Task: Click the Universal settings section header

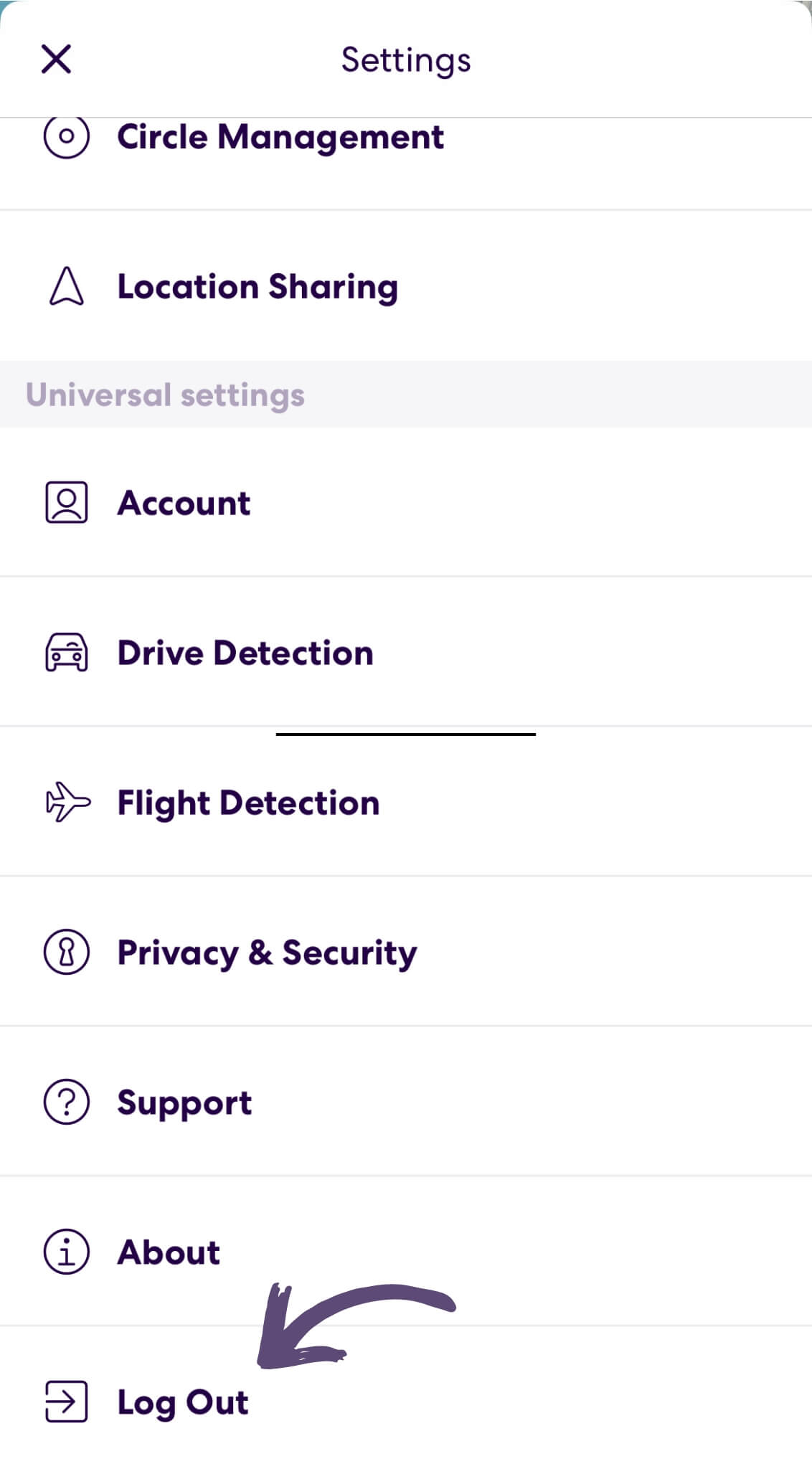Action: (164, 394)
